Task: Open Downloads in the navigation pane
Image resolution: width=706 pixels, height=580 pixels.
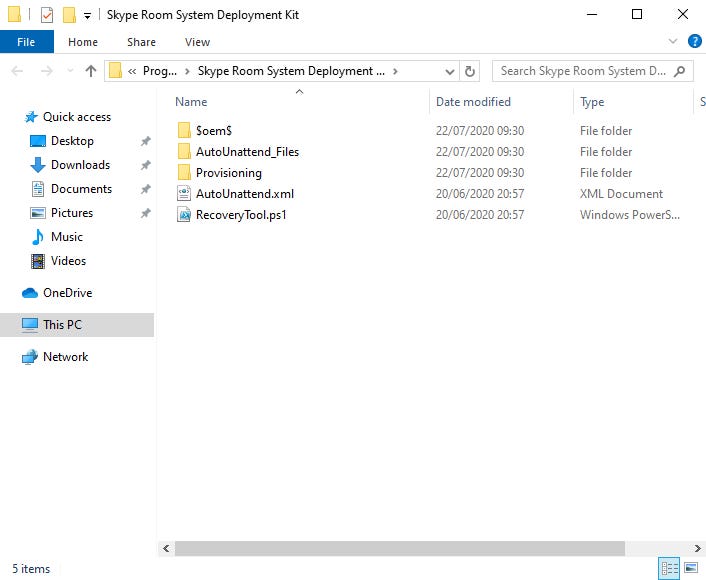Action: [x=80, y=165]
